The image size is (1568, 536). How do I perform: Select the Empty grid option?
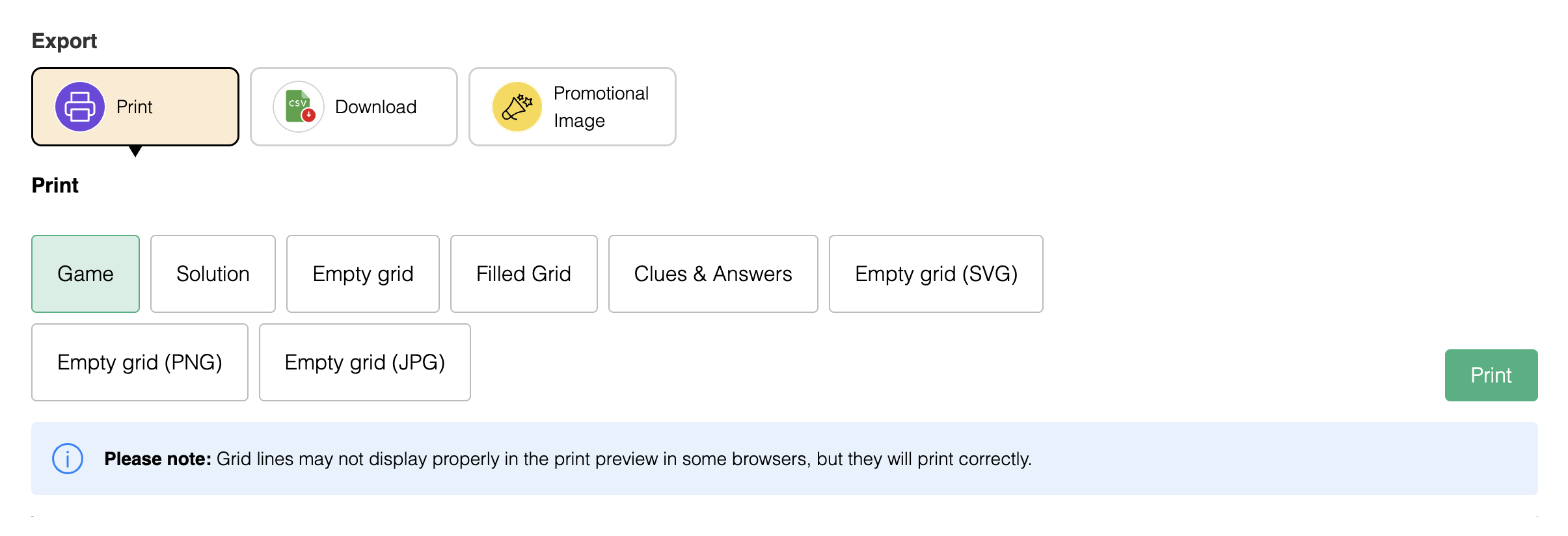click(363, 274)
